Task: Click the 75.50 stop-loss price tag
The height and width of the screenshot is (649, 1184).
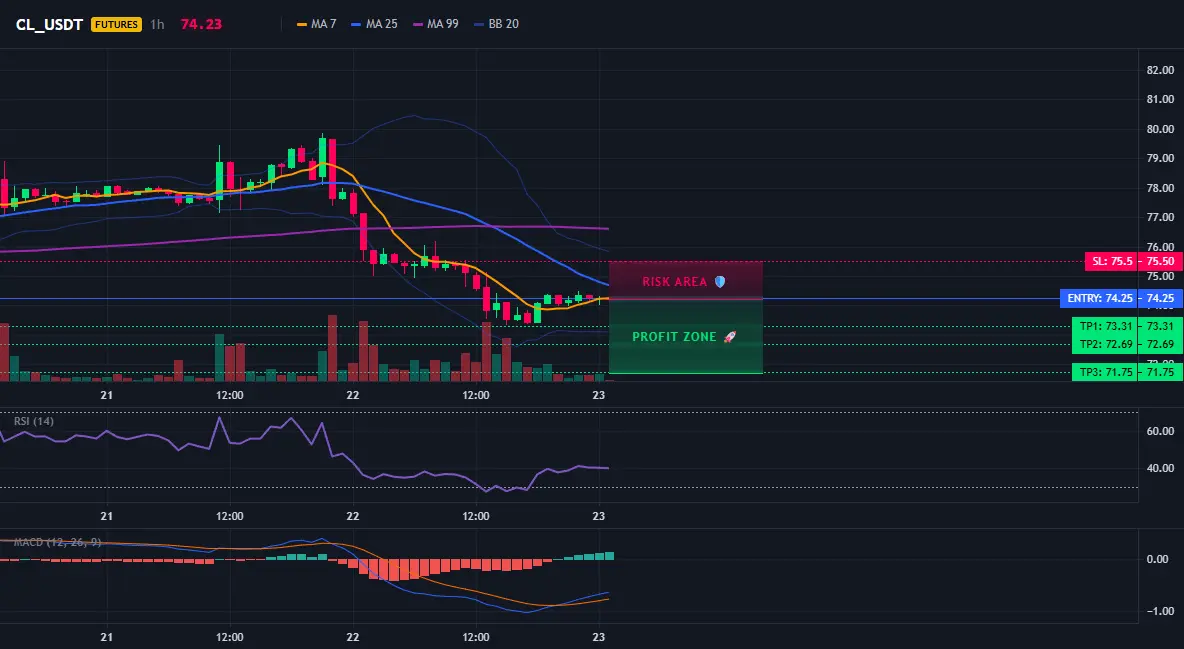Action: click(1161, 261)
